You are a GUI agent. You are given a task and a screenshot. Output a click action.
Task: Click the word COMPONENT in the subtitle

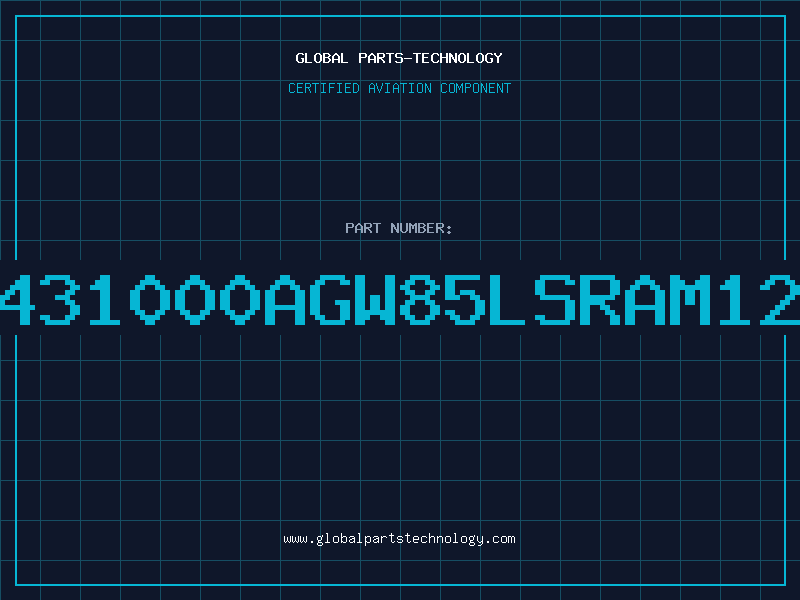476,88
